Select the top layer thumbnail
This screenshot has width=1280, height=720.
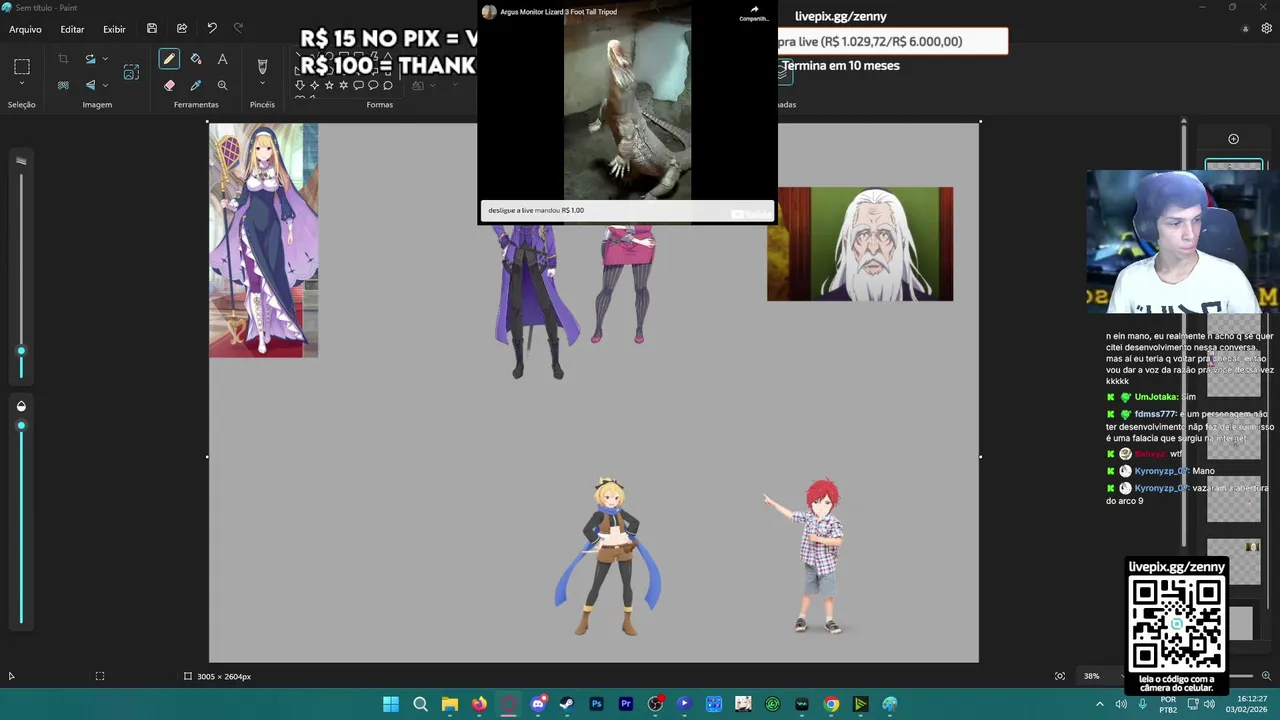1234,166
